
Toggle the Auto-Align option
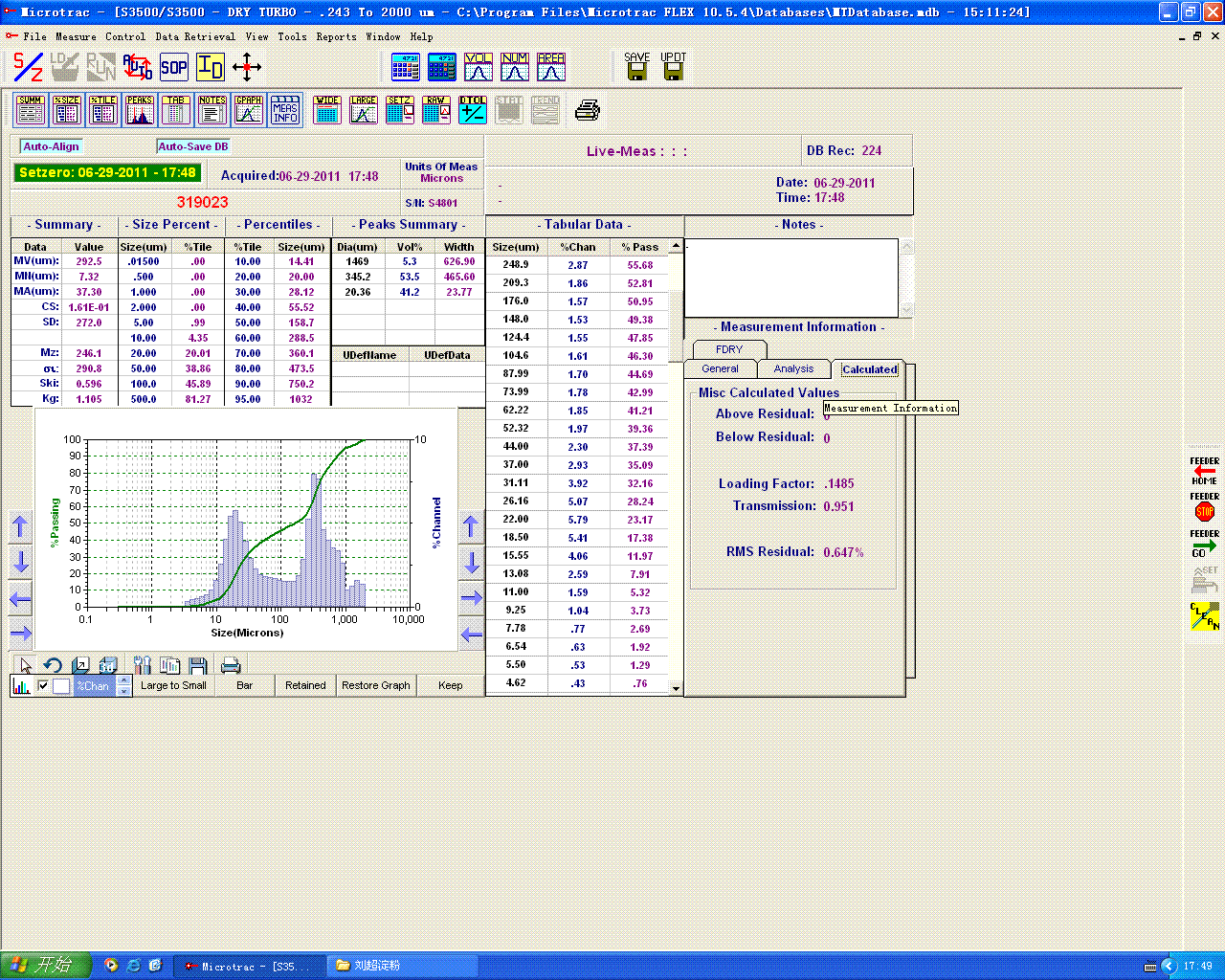coord(52,146)
